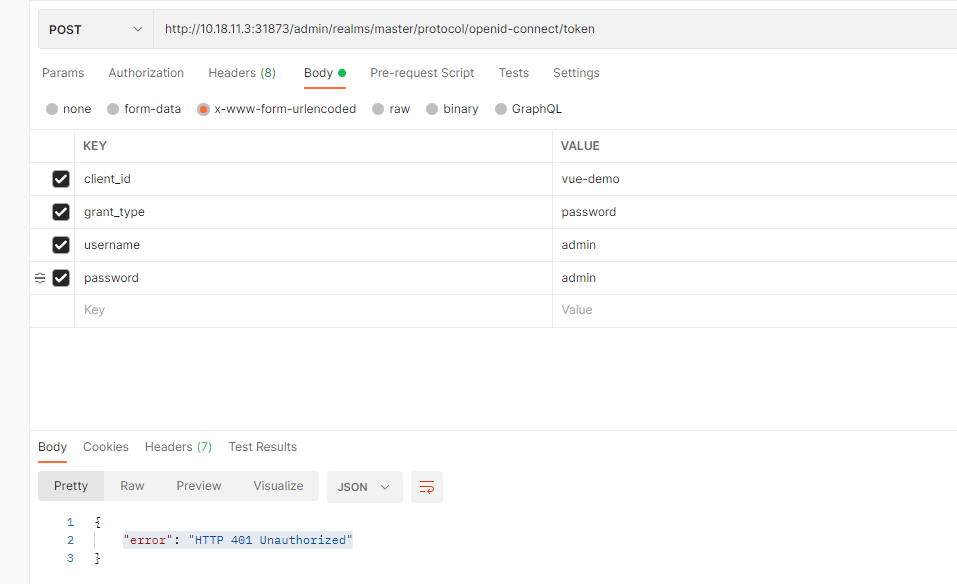
Task: View the response Cookies tab
Action: [x=105, y=447]
